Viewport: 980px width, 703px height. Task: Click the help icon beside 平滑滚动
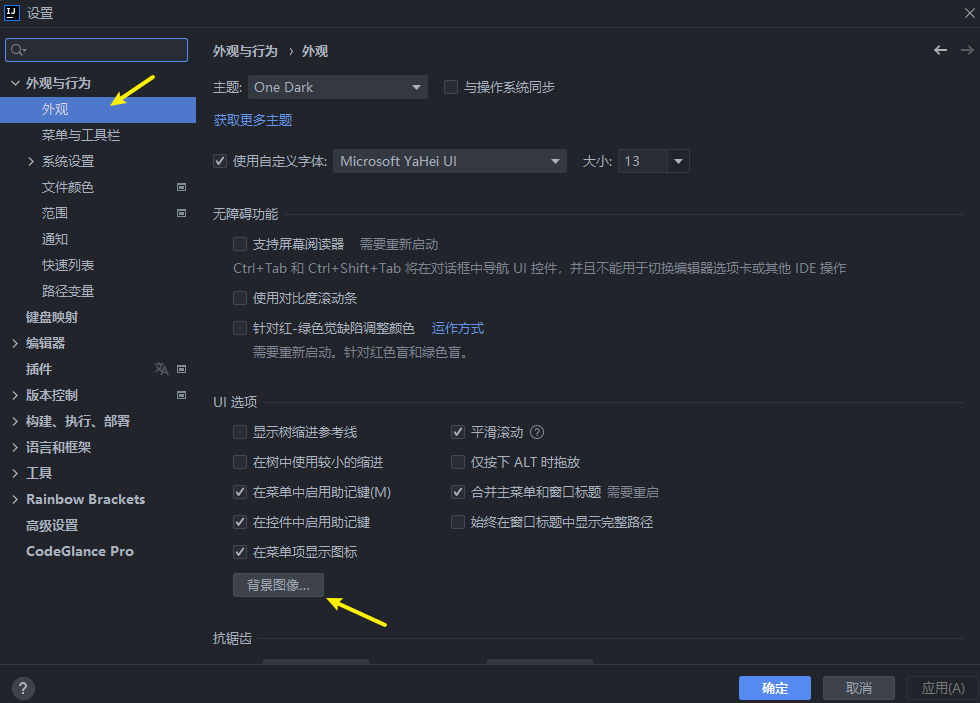pyautogui.click(x=537, y=432)
